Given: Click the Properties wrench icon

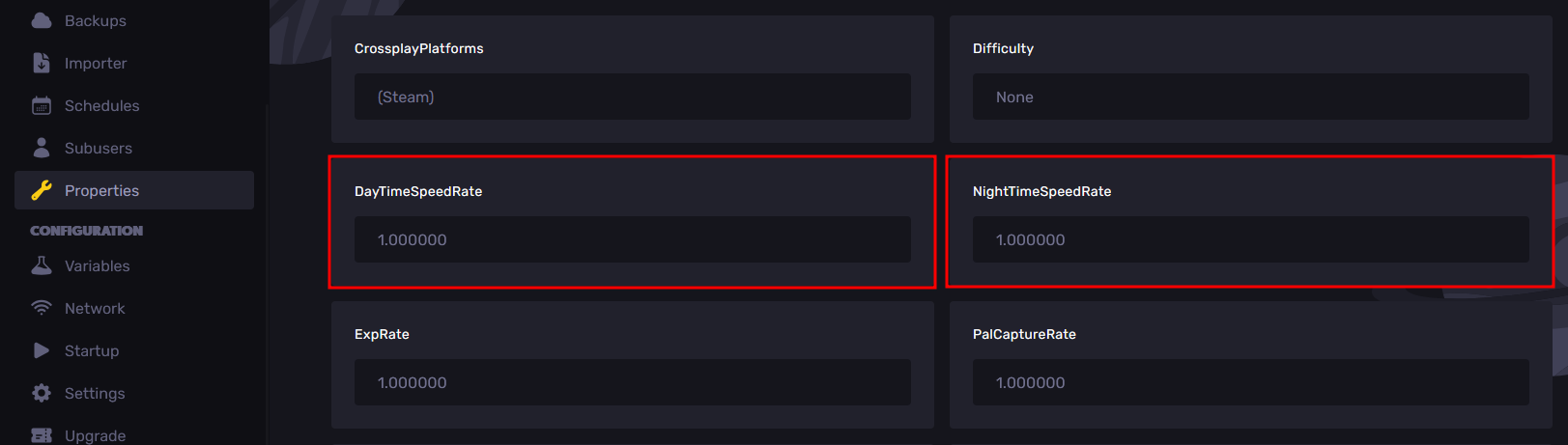Looking at the screenshot, I should tap(42, 190).
